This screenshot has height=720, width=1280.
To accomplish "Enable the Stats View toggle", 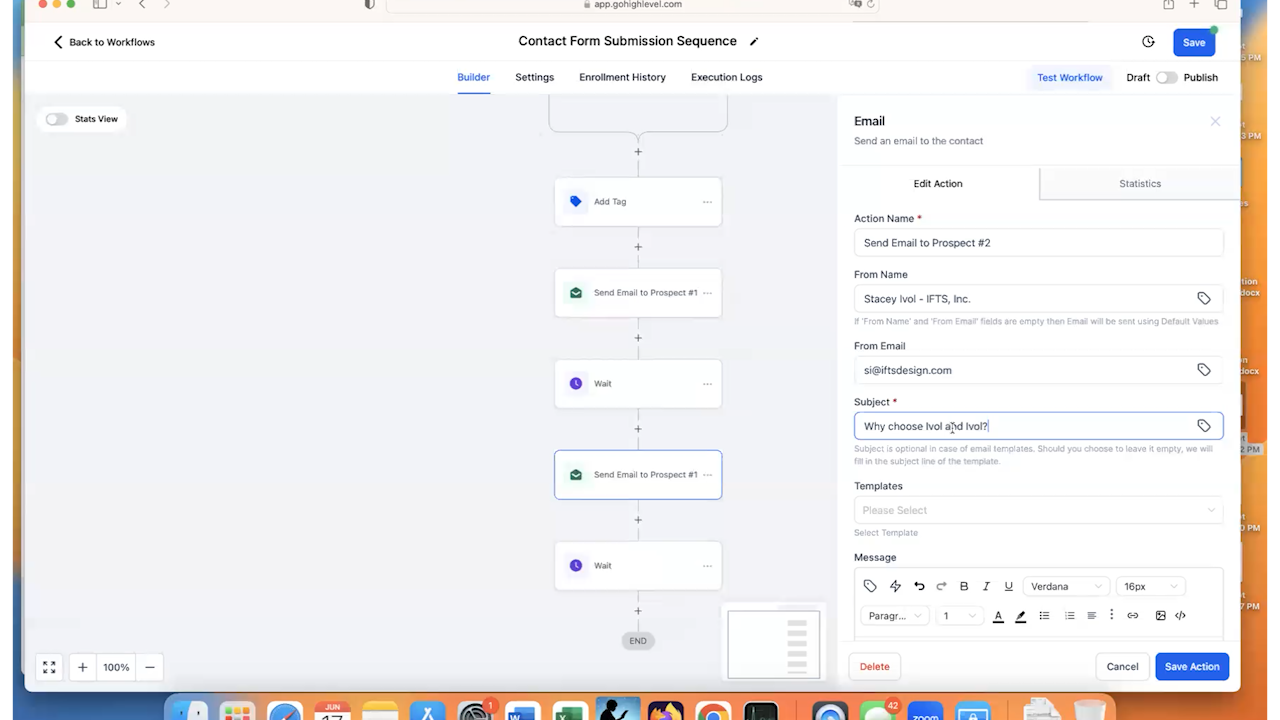I will click(x=56, y=119).
